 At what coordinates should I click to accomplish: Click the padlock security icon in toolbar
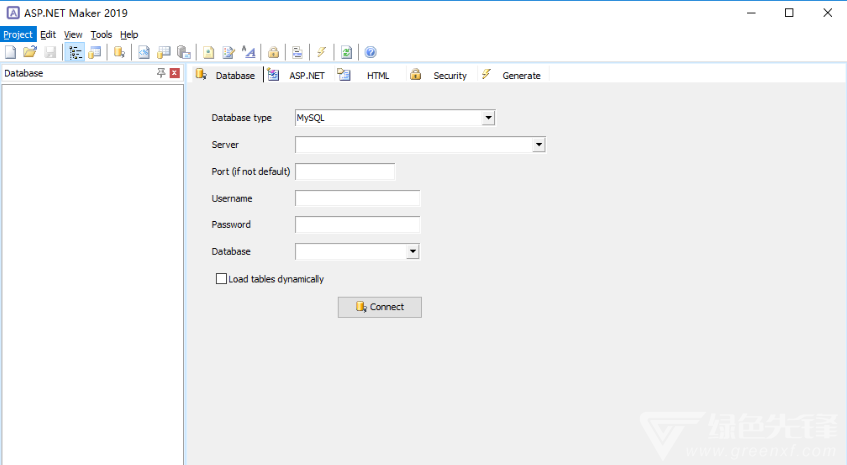pyautogui.click(x=273, y=52)
